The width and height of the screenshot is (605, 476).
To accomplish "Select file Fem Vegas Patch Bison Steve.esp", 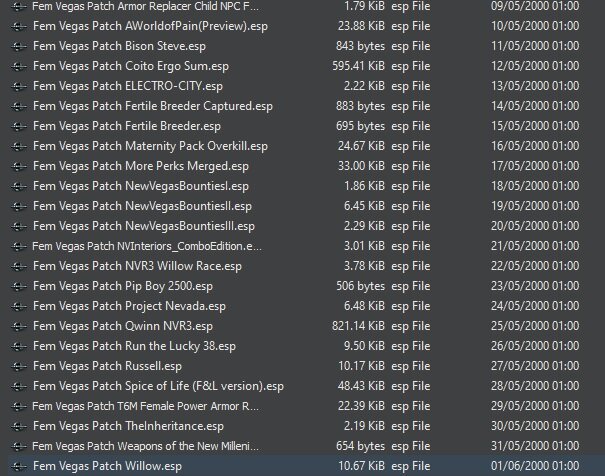I will pyautogui.click(x=119, y=46).
